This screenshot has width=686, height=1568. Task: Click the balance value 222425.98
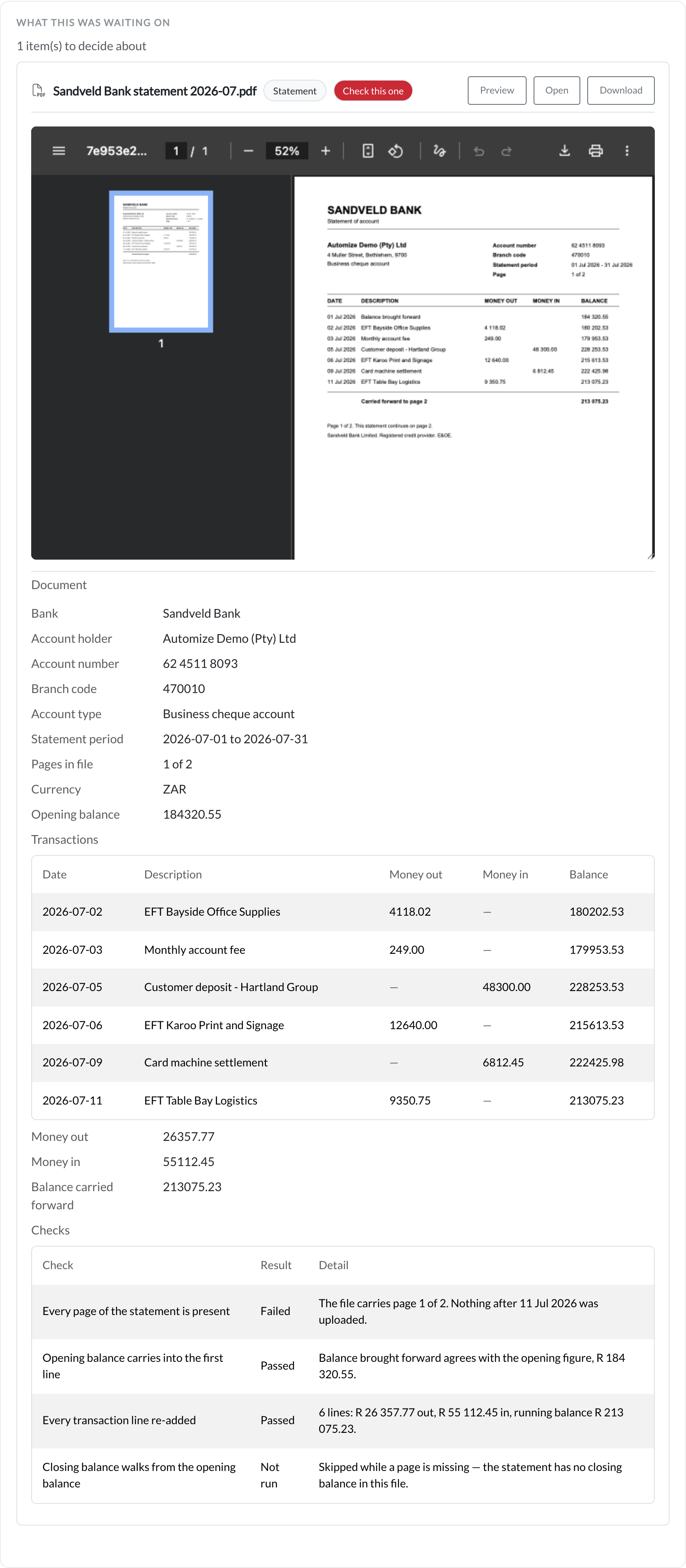click(x=596, y=1062)
